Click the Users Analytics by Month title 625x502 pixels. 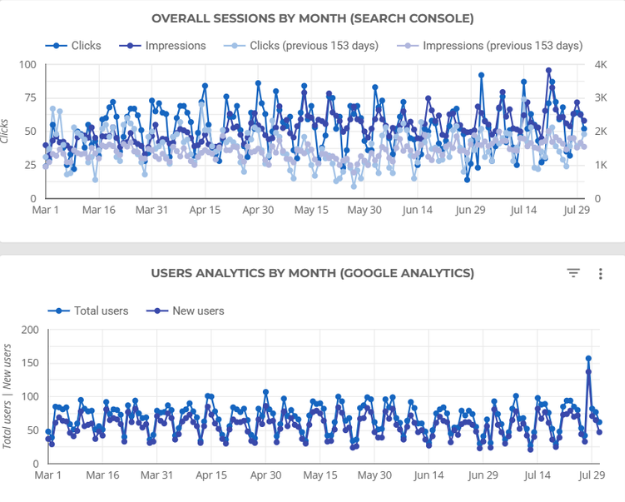click(312, 273)
